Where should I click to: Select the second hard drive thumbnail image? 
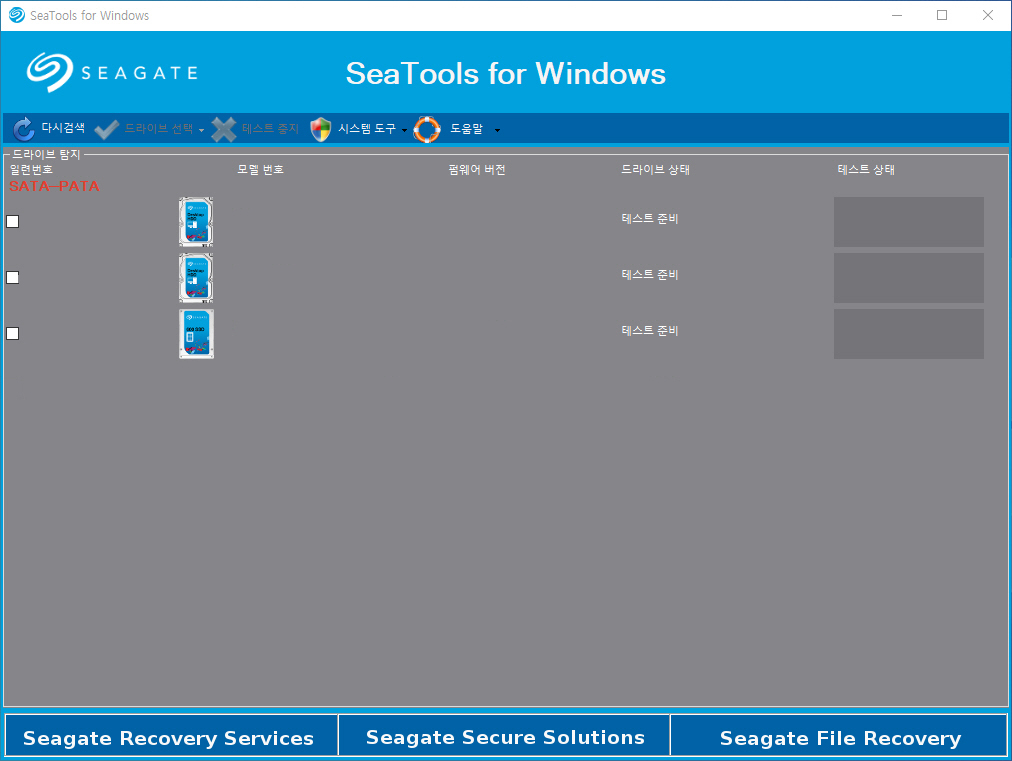click(196, 278)
